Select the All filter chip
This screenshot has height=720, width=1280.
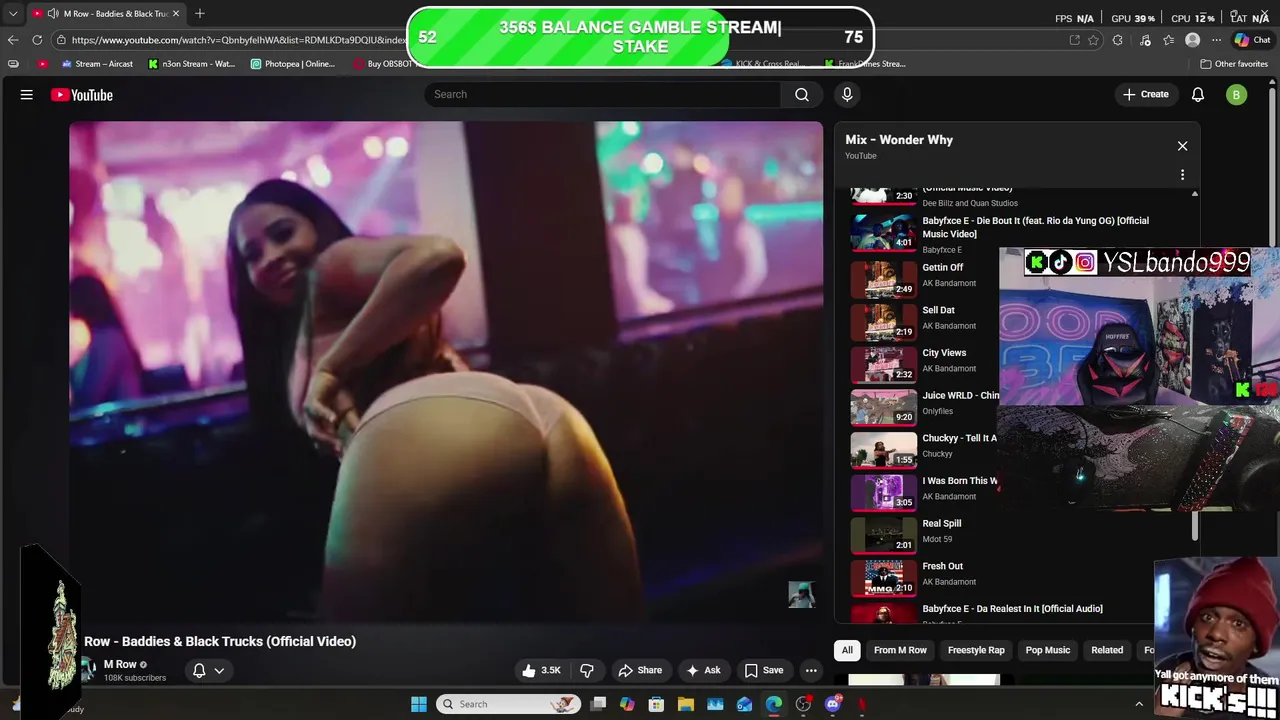pyautogui.click(x=847, y=650)
